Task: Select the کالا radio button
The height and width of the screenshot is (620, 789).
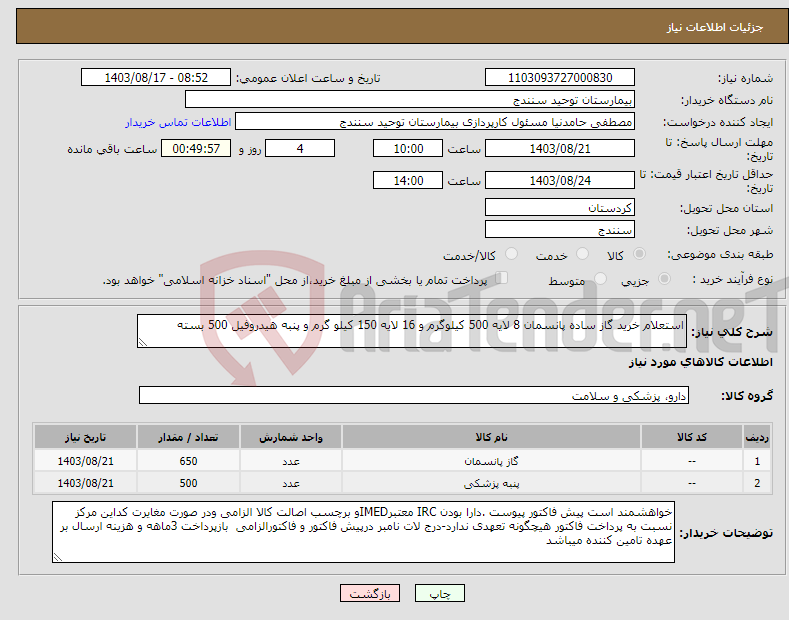Action: point(639,254)
